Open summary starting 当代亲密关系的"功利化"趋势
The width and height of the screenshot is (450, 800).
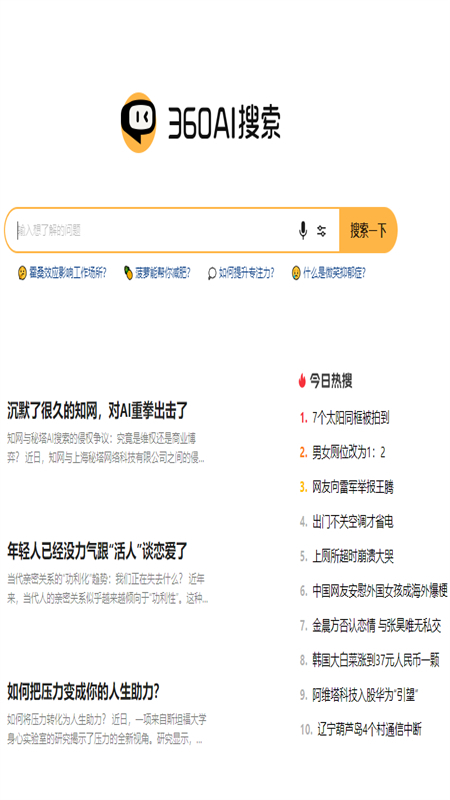pyautogui.click(x=107, y=589)
